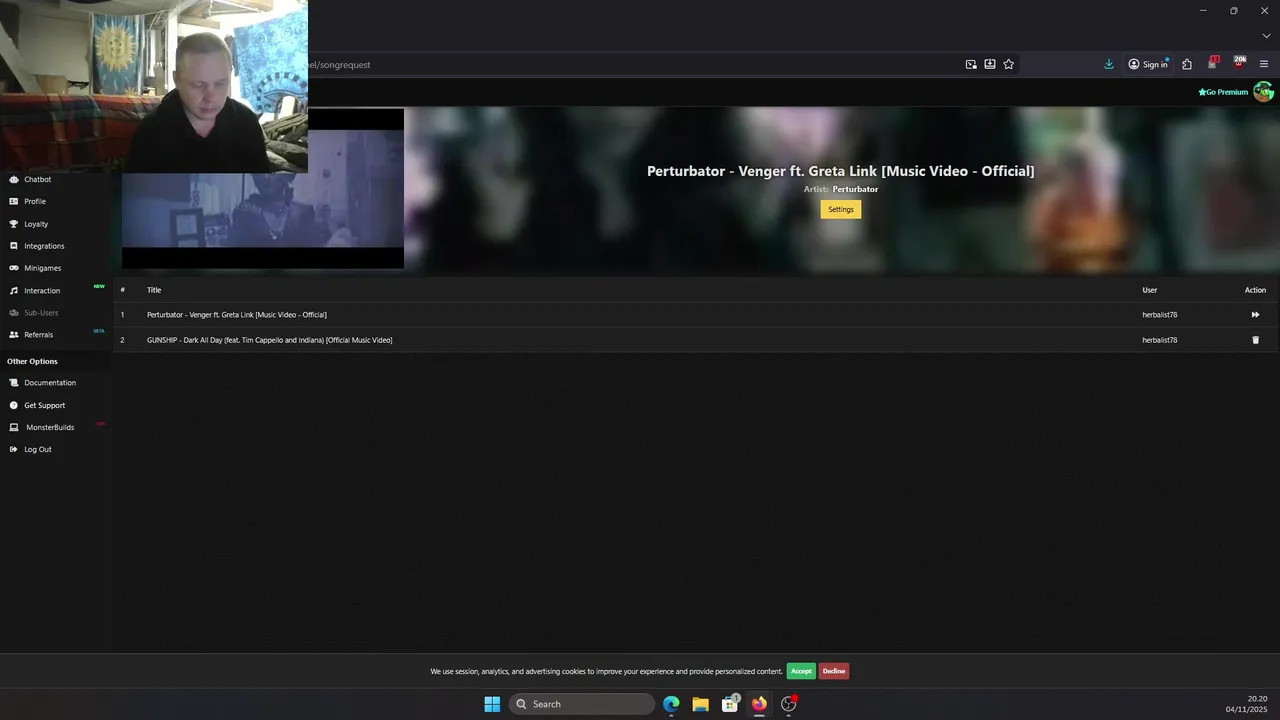Open the taskbar clock and date

[1247, 704]
